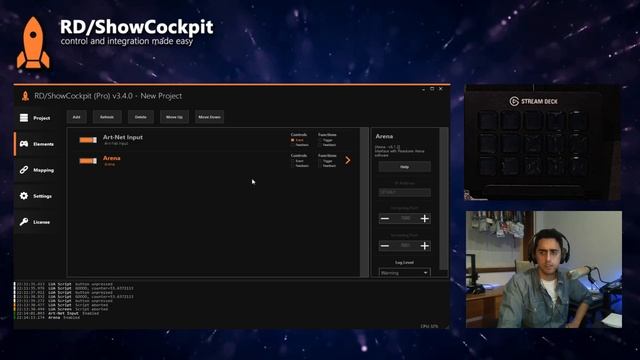This screenshot has height=360, width=640.
Task: Open the Project section via its list icon
Action: click(x=24, y=118)
